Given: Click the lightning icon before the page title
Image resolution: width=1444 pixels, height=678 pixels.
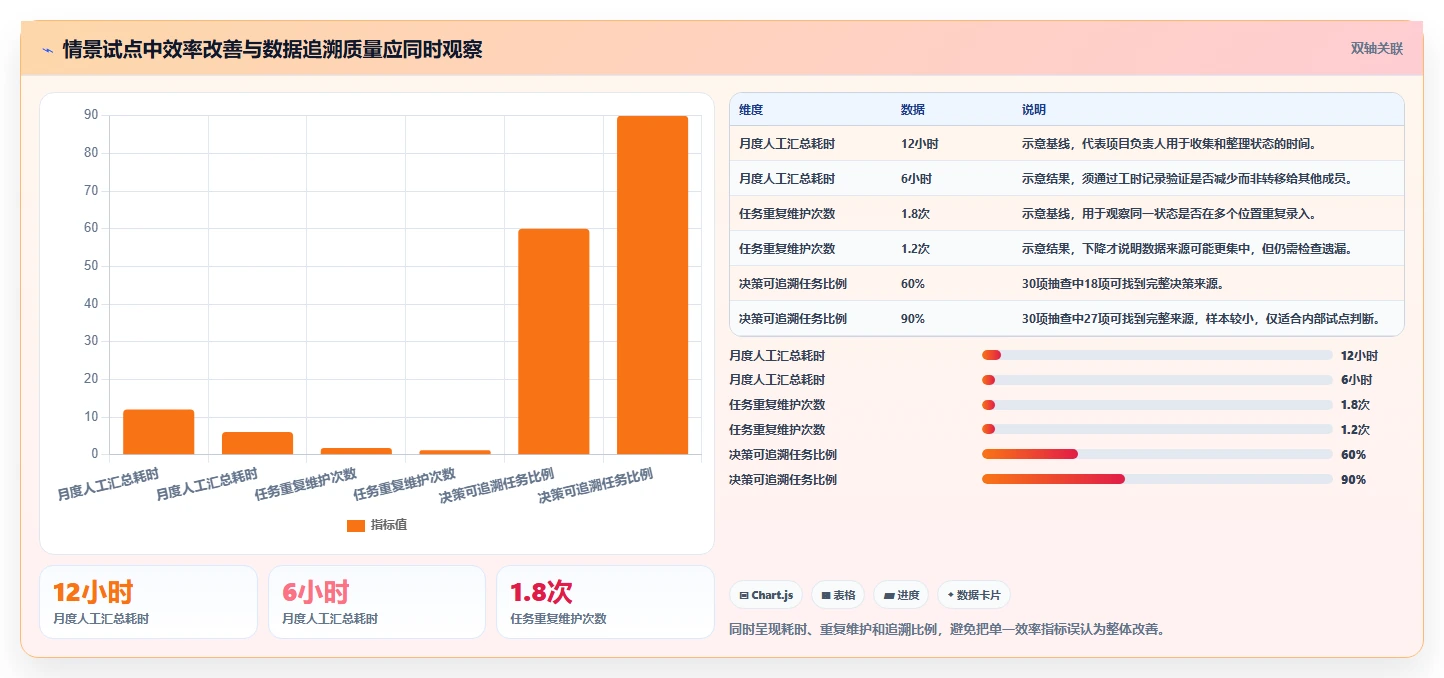Looking at the screenshot, I should tap(47, 49).
